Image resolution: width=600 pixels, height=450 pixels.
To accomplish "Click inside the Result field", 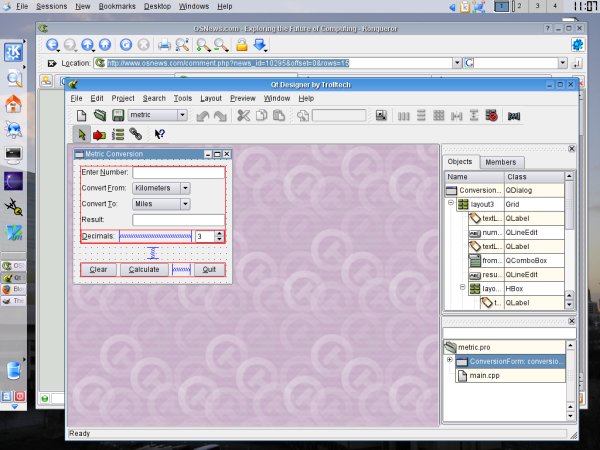I will pyautogui.click(x=178, y=220).
